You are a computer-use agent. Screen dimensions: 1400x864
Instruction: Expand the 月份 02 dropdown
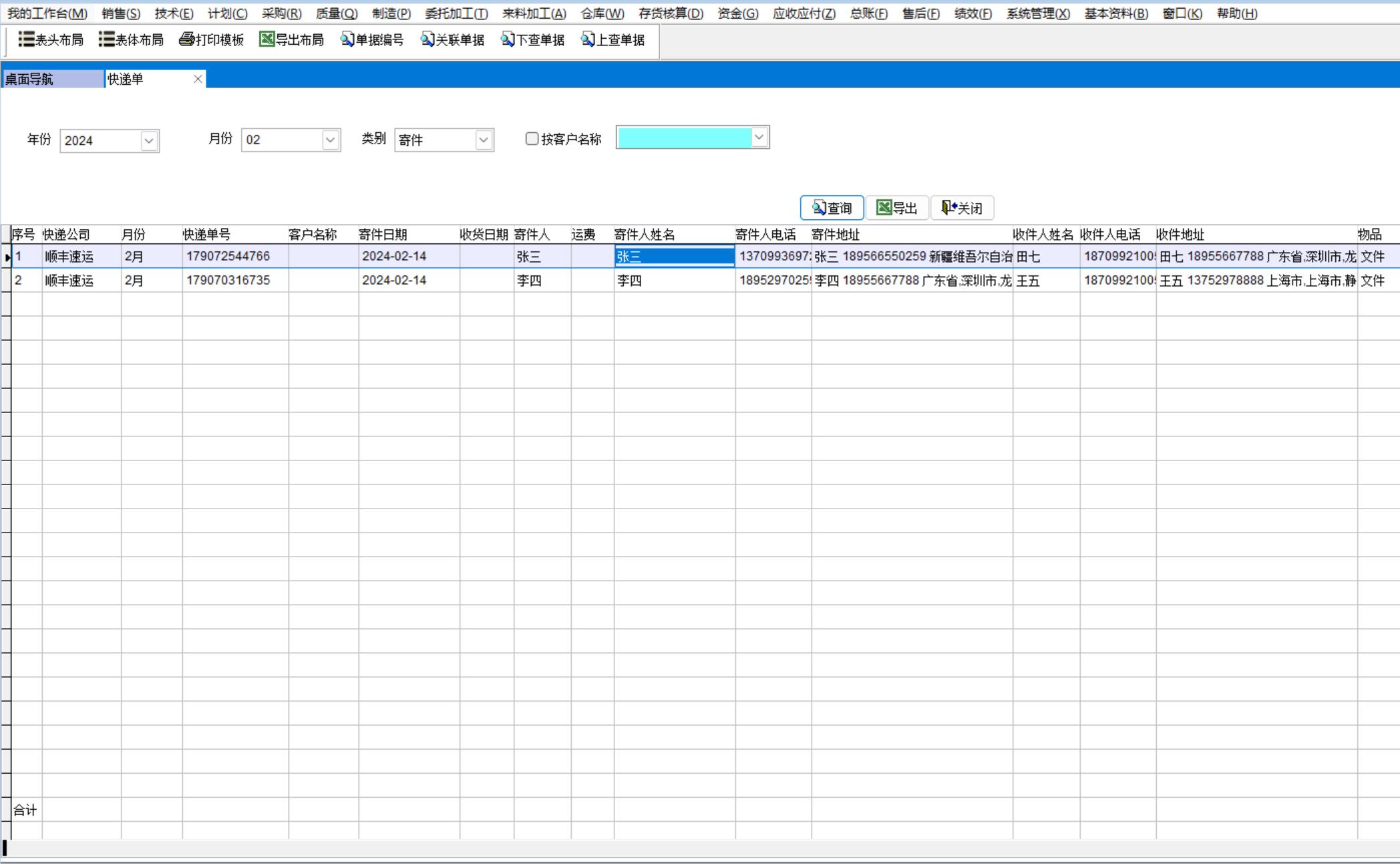click(x=330, y=140)
